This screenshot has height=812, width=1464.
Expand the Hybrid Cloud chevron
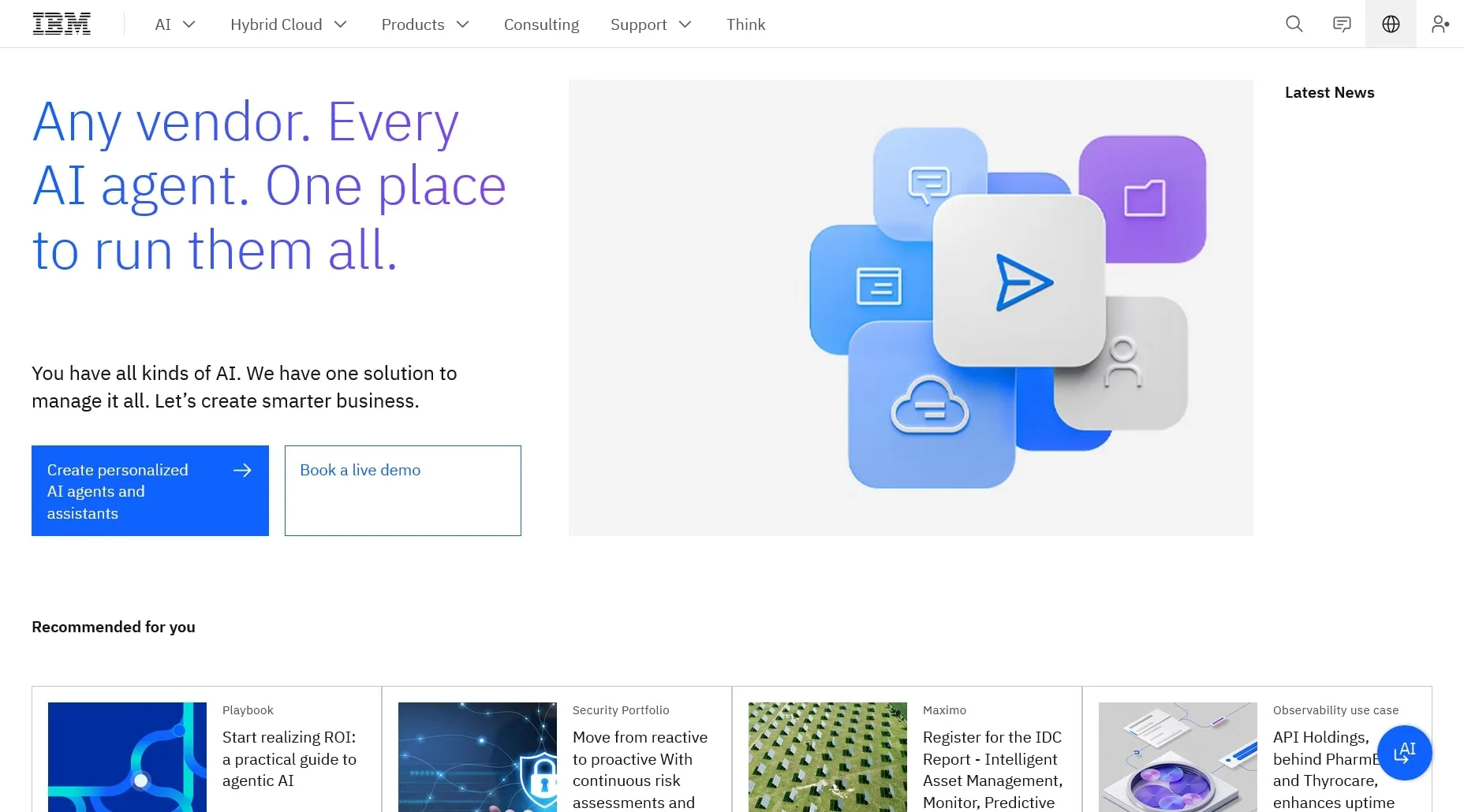341,24
